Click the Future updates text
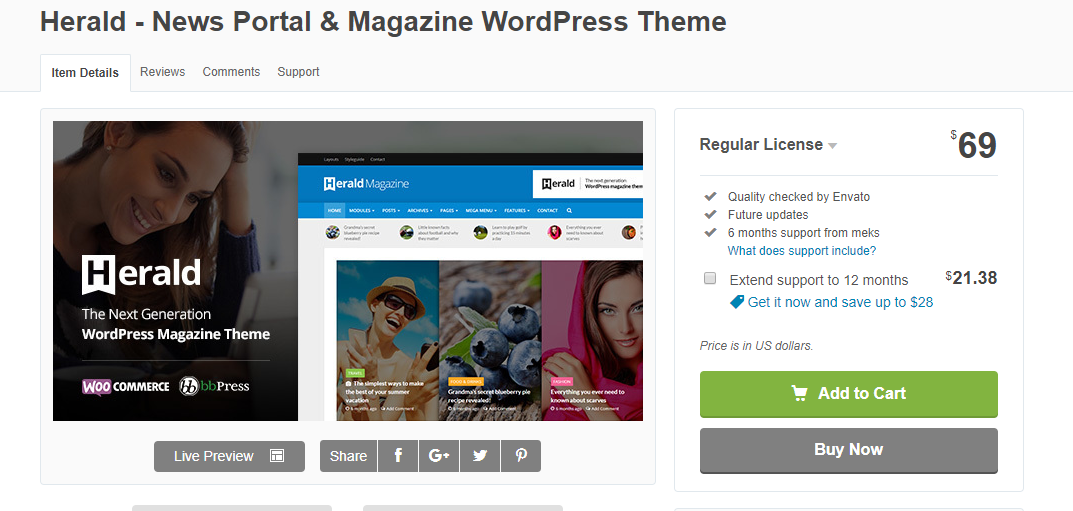The image size is (1073, 511). [x=768, y=215]
